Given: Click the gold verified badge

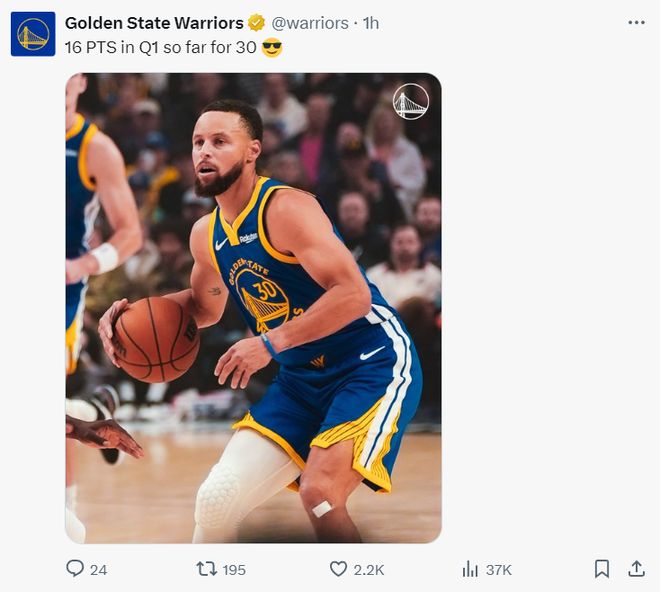Looking at the screenshot, I should tap(257, 23).
